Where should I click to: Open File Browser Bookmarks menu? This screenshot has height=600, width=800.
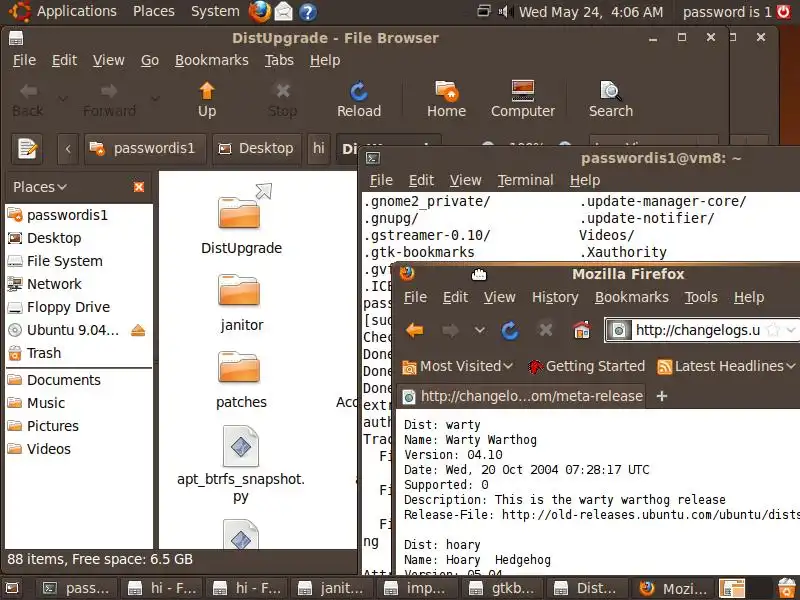click(x=212, y=60)
